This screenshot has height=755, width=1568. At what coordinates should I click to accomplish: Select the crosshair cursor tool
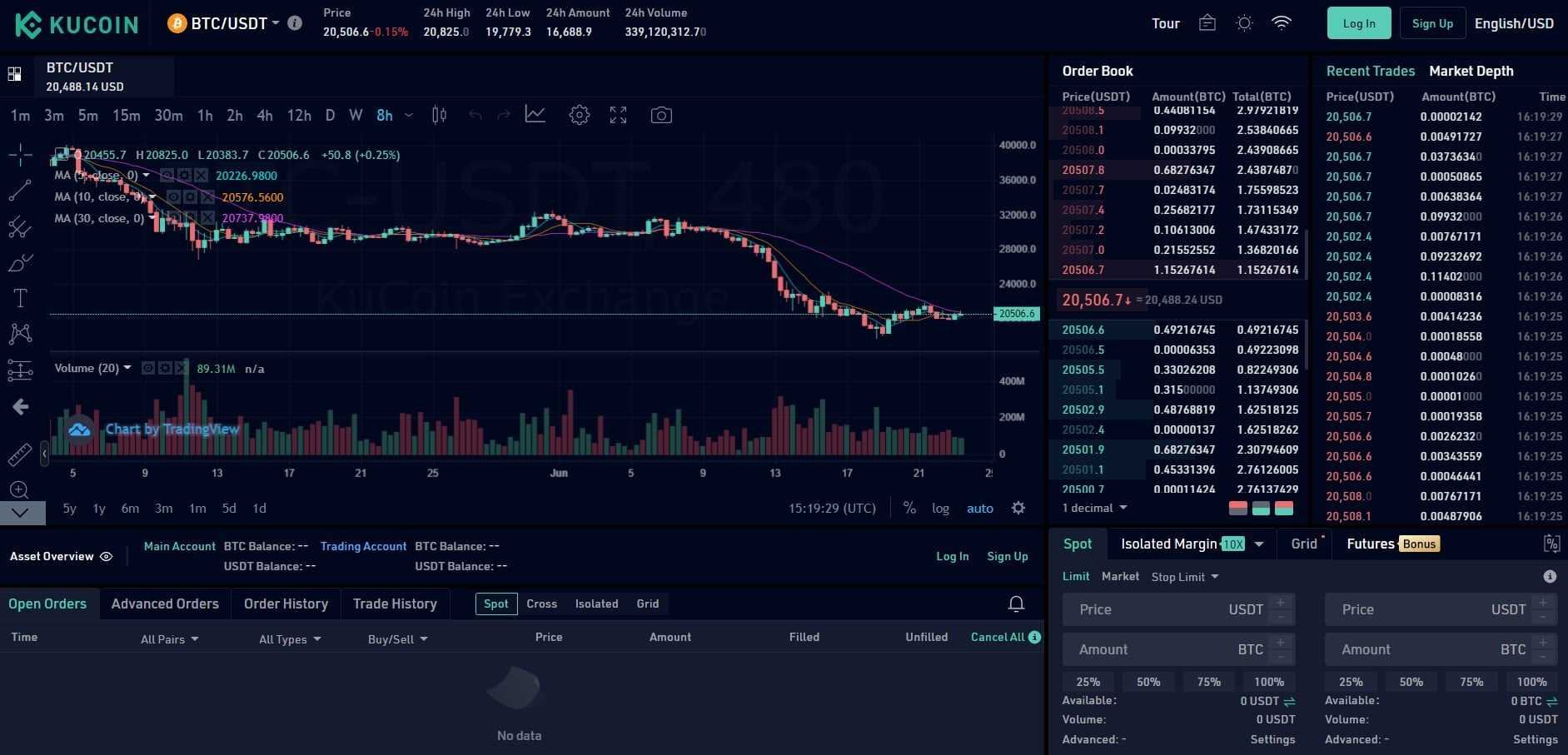point(20,154)
